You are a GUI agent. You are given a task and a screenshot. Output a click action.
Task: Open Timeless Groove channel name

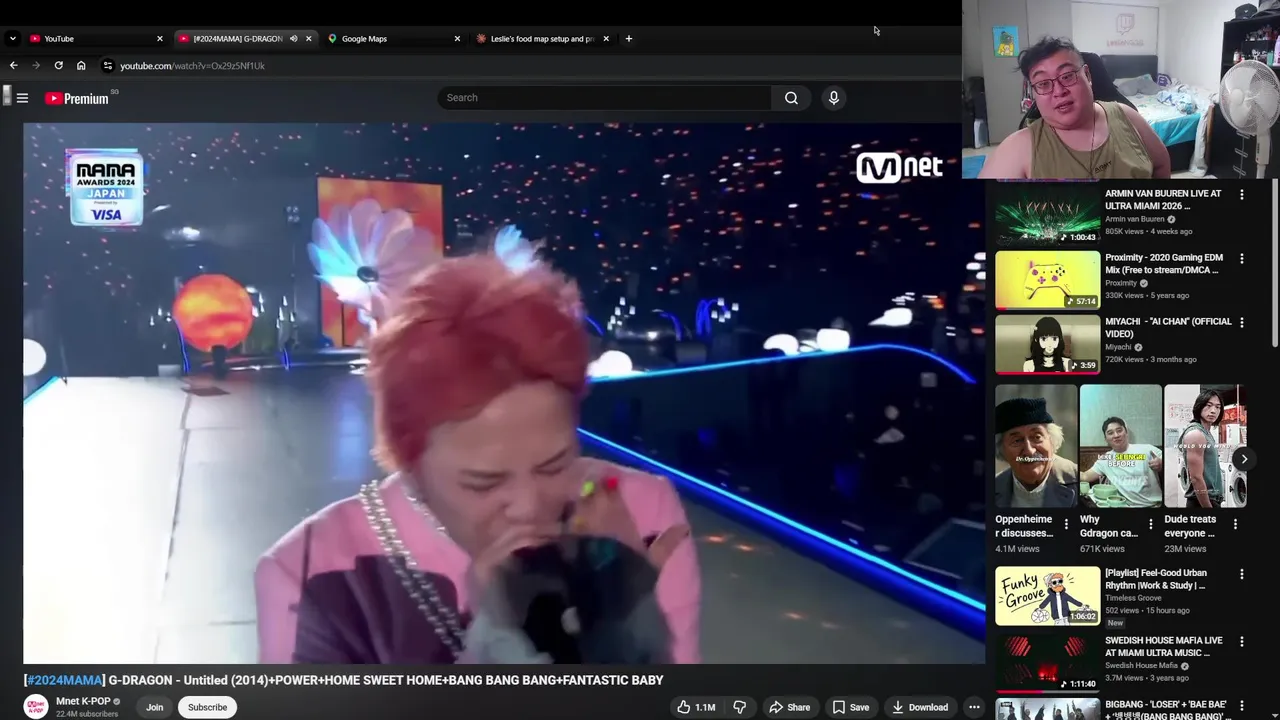[x=1133, y=598]
